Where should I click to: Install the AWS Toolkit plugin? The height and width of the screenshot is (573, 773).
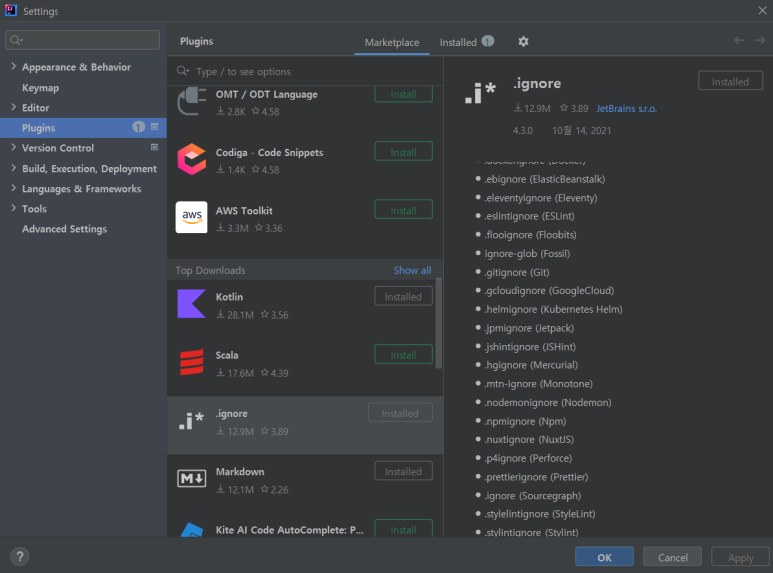click(403, 210)
